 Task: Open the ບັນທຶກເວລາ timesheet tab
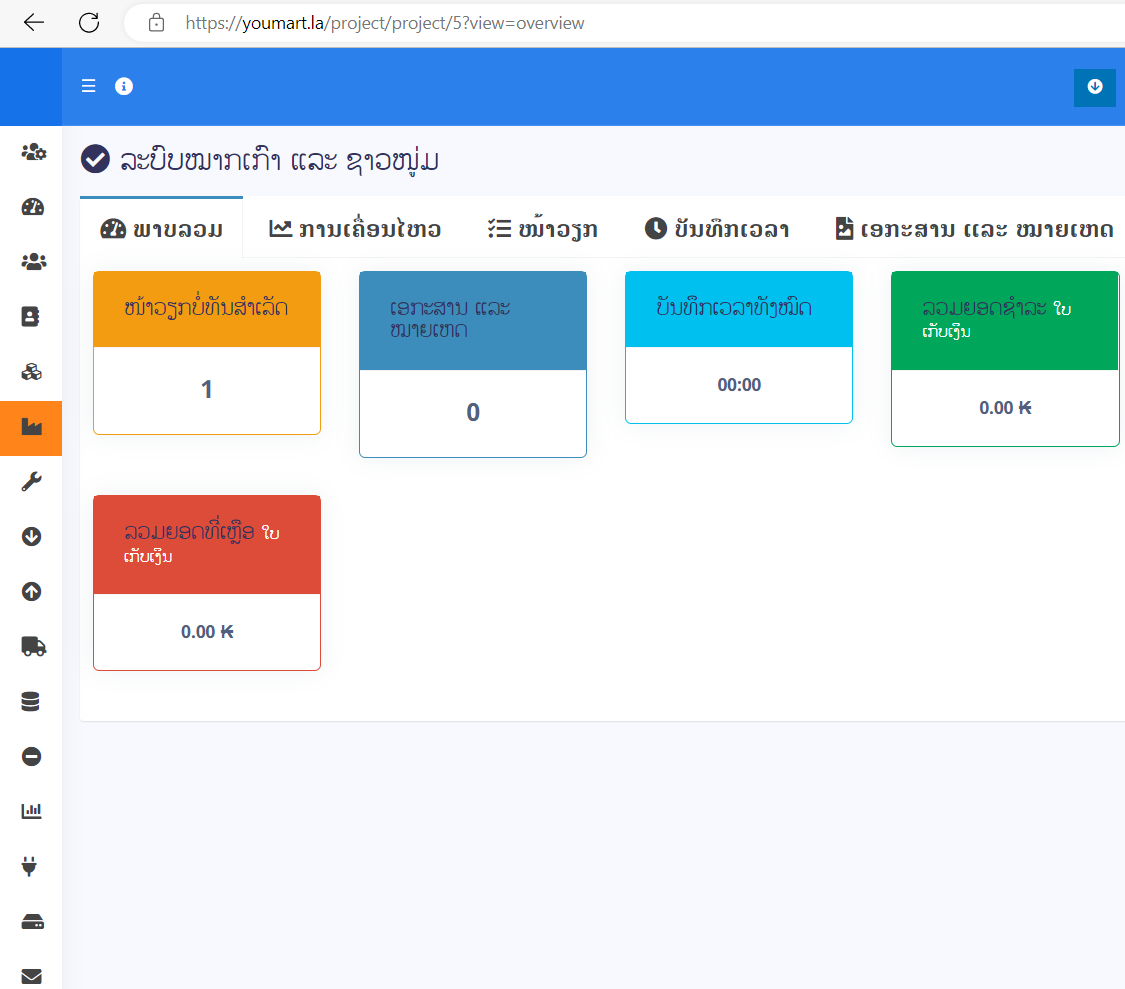click(x=717, y=229)
